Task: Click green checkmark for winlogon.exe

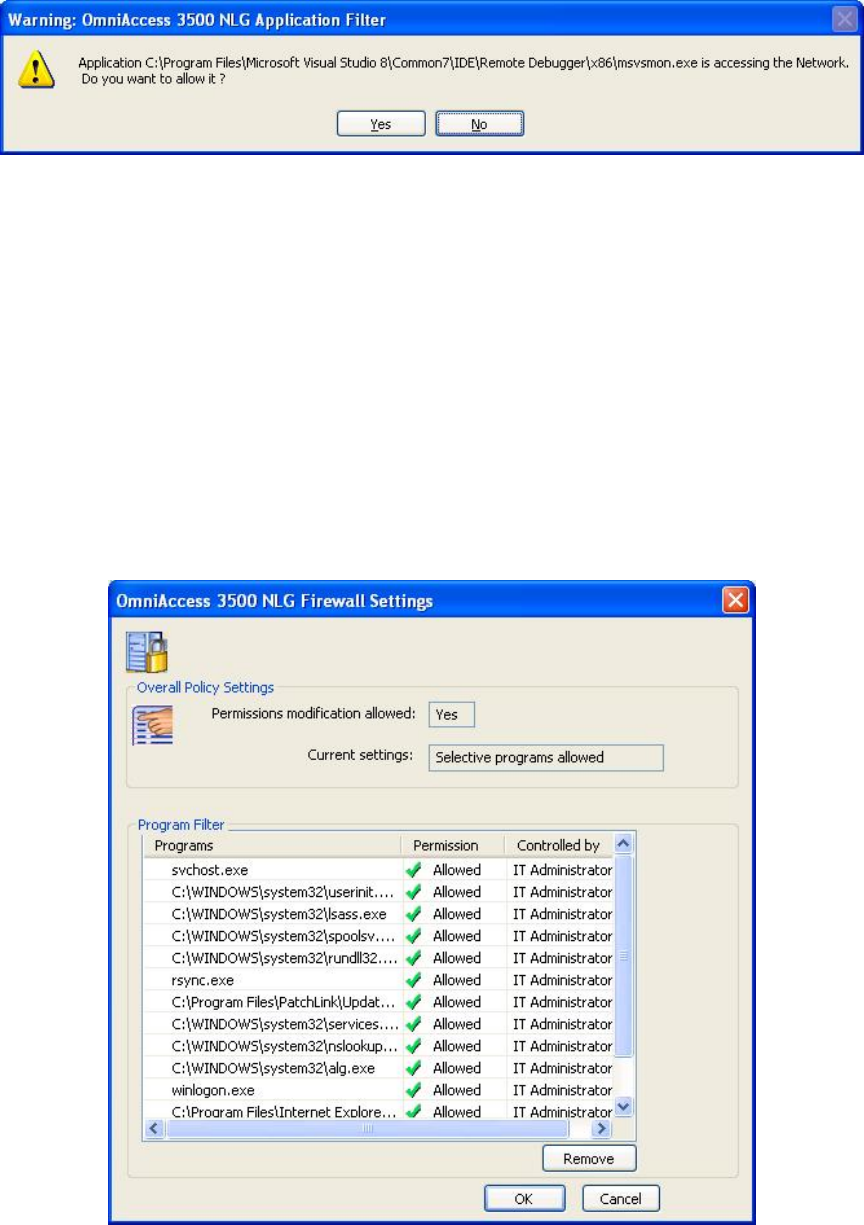Action: click(414, 1090)
